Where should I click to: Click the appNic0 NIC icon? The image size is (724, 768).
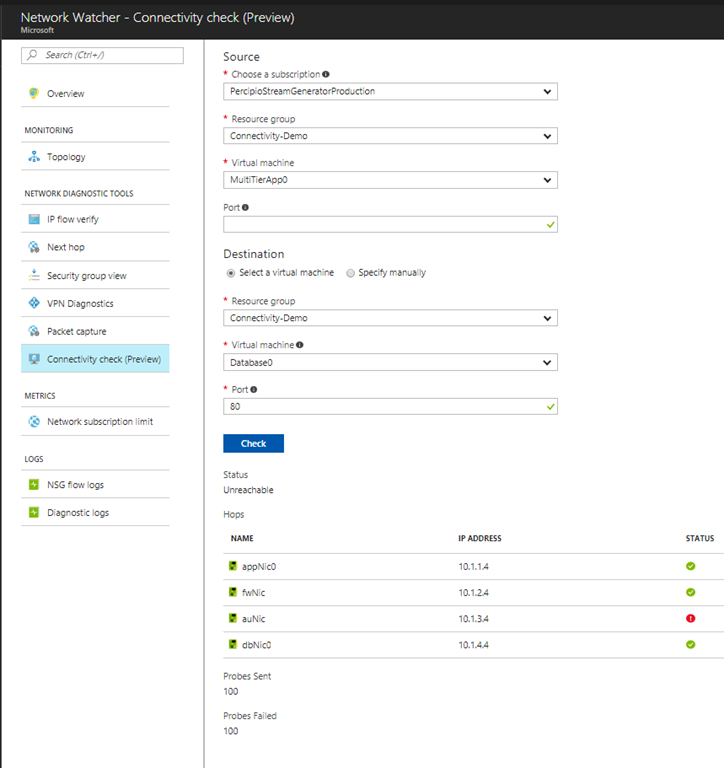(233, 566)
